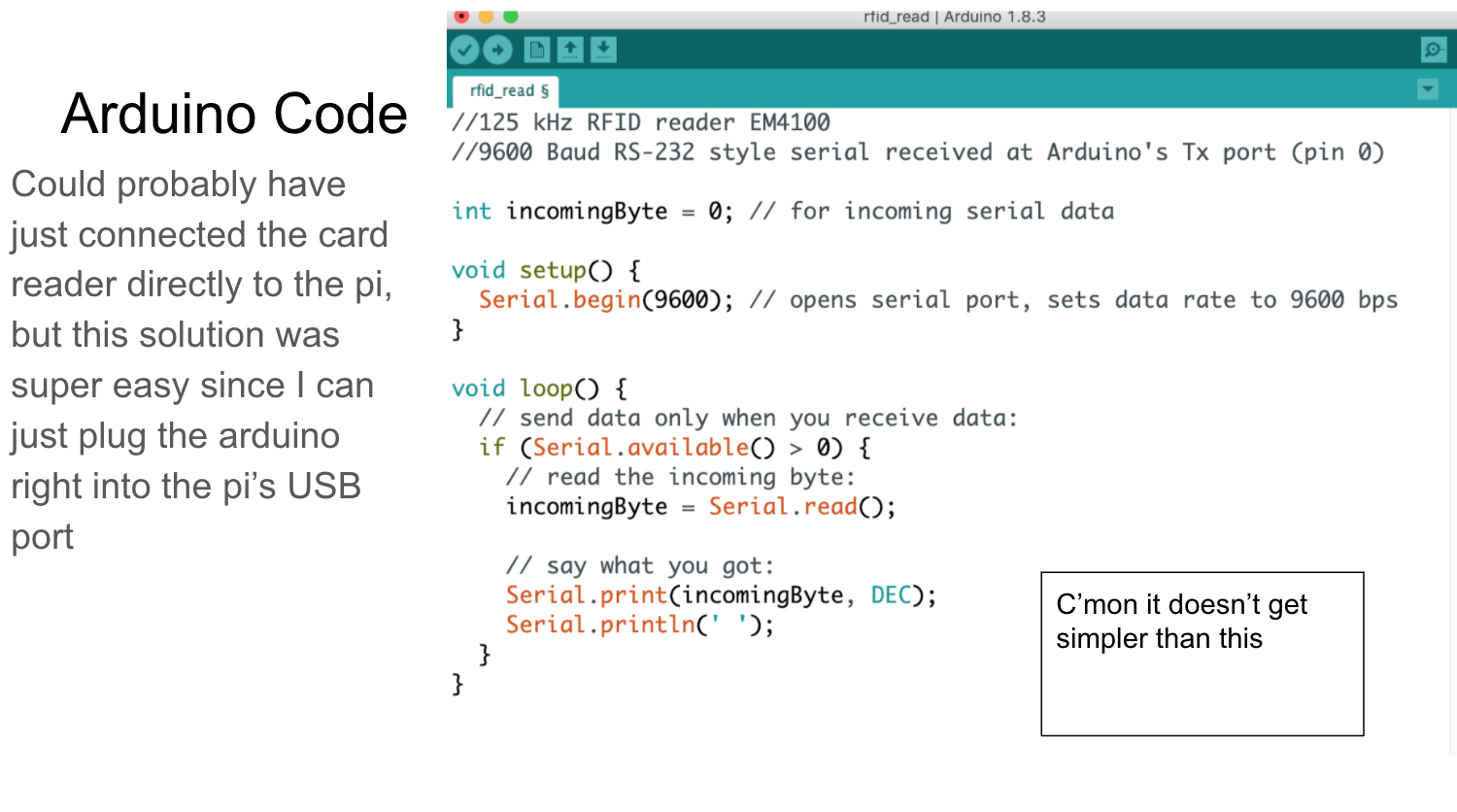Click the comment '//125 kHz RFID reader EM4100'
The image size is (1457, 812).
641,122
